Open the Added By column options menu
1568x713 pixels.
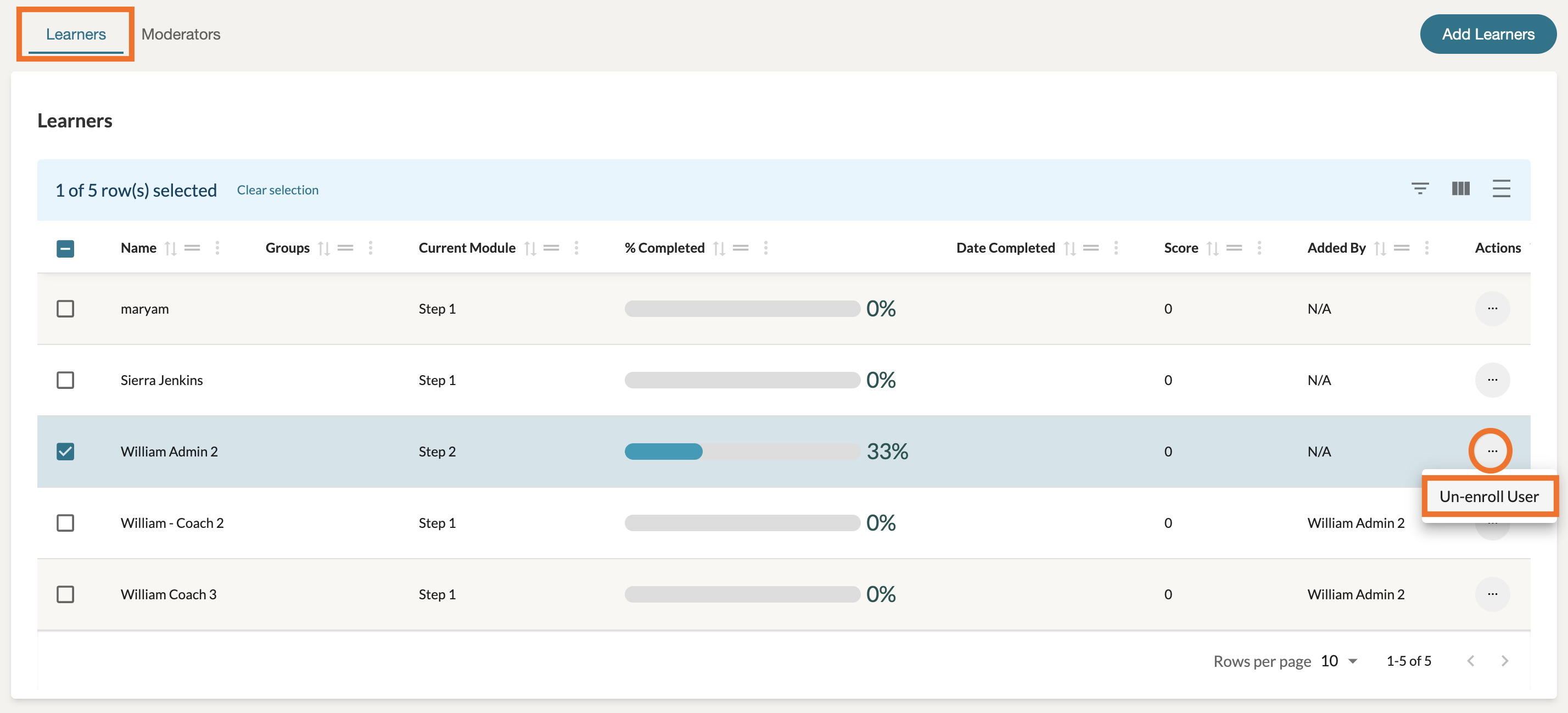tap(1426, 248)
